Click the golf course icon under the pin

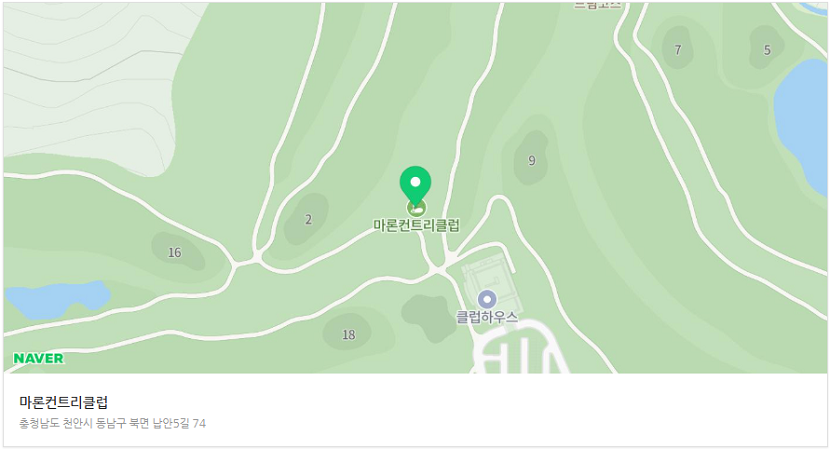coord(416,208)
